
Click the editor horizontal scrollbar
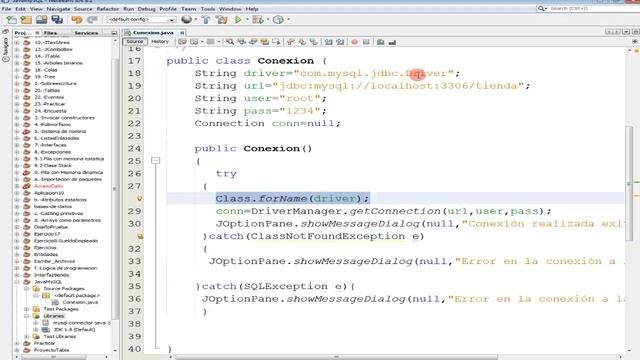pos(336,357)
